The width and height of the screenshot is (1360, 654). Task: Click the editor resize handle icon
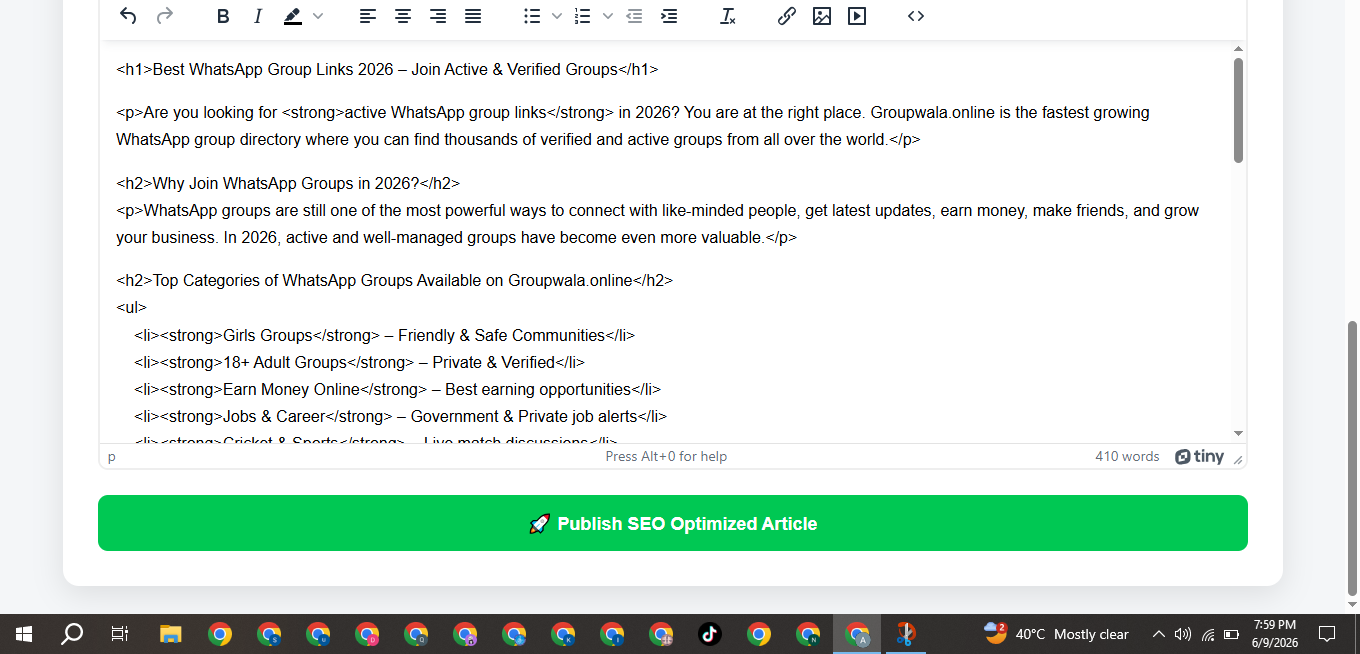pyautogui.click(x=1238, y=460)
